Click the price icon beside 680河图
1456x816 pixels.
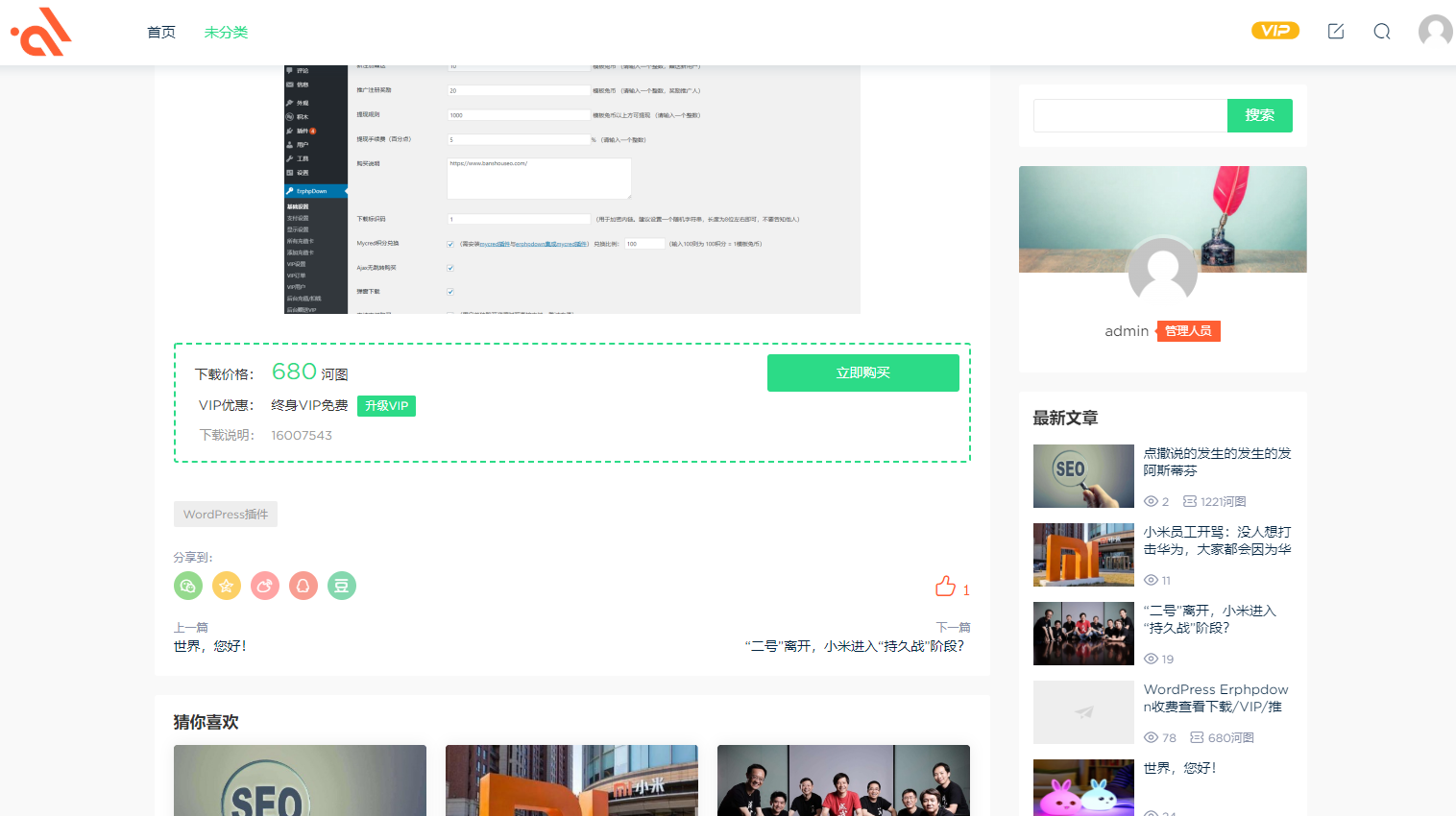pyautogui.click(x=1197, y=737)
